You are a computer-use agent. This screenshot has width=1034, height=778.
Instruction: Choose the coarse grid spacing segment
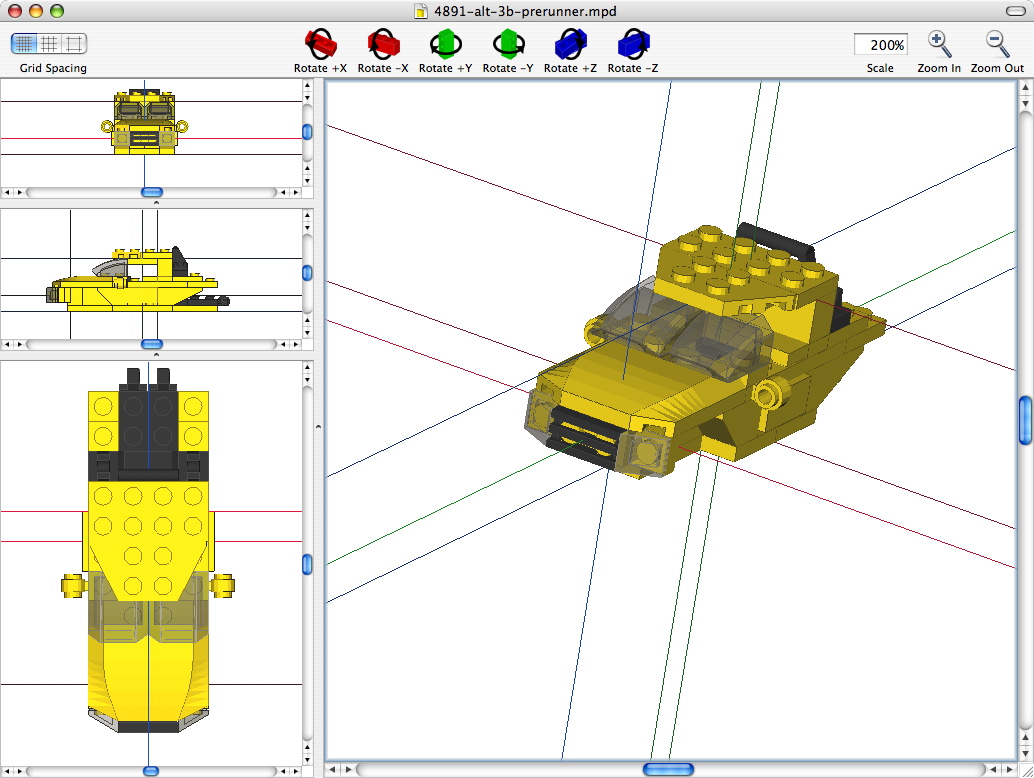click(x=74, y=44)
